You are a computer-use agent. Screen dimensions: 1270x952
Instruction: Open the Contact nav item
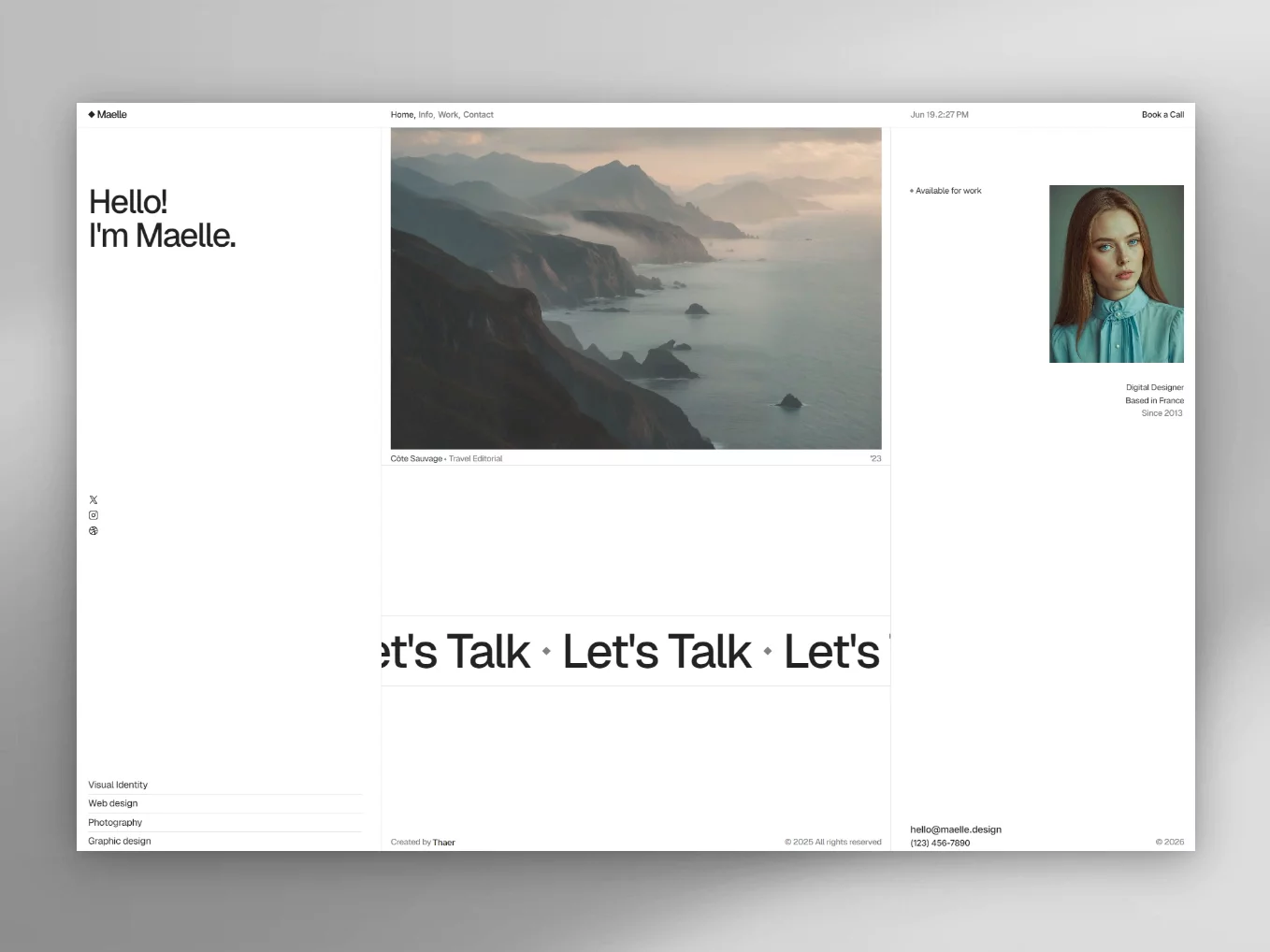(x=478, y=115)
